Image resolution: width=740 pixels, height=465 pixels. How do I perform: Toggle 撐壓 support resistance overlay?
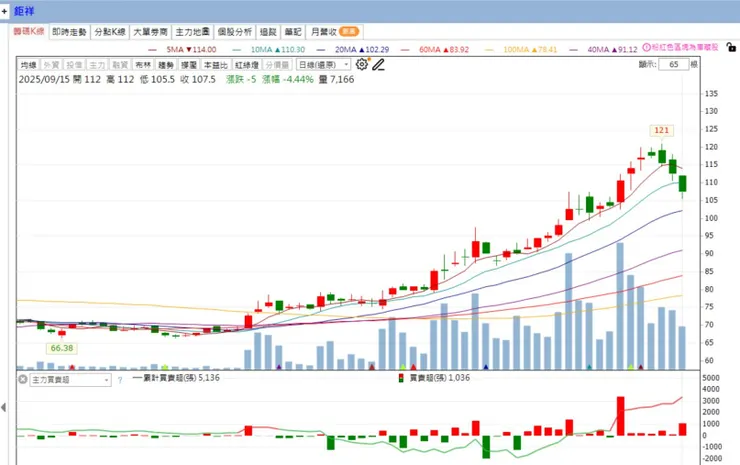(189, 65)
